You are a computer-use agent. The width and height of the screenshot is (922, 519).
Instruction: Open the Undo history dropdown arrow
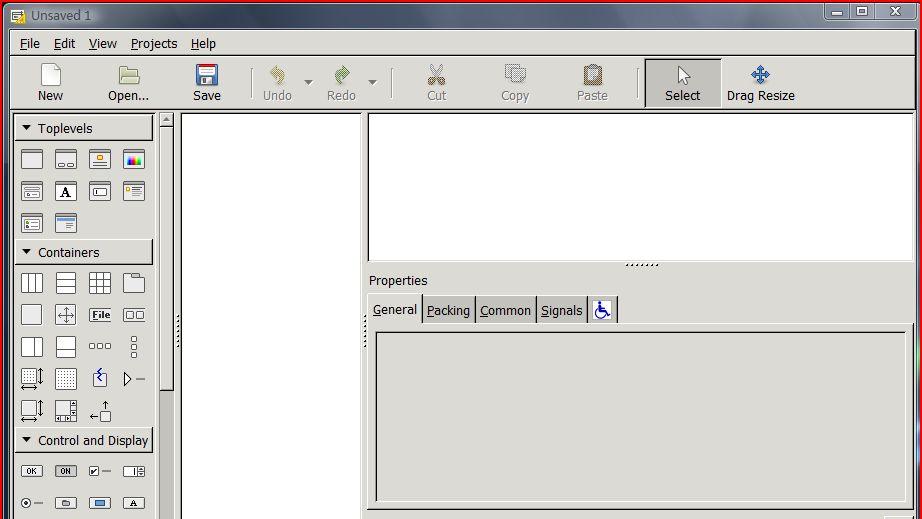point(308,83)
